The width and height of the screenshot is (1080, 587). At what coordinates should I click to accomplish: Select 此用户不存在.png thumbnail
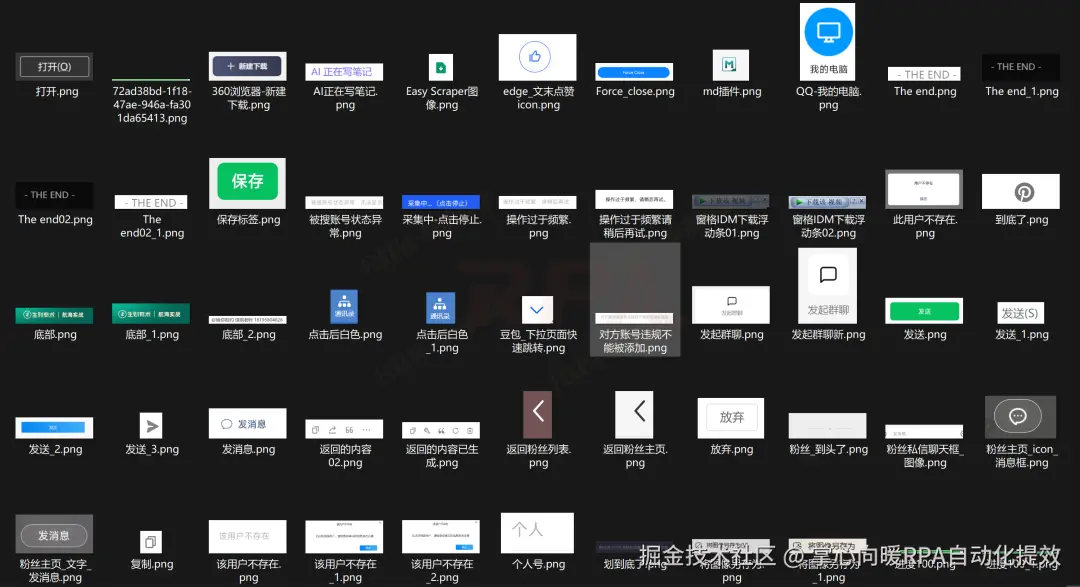pos(924,189)
